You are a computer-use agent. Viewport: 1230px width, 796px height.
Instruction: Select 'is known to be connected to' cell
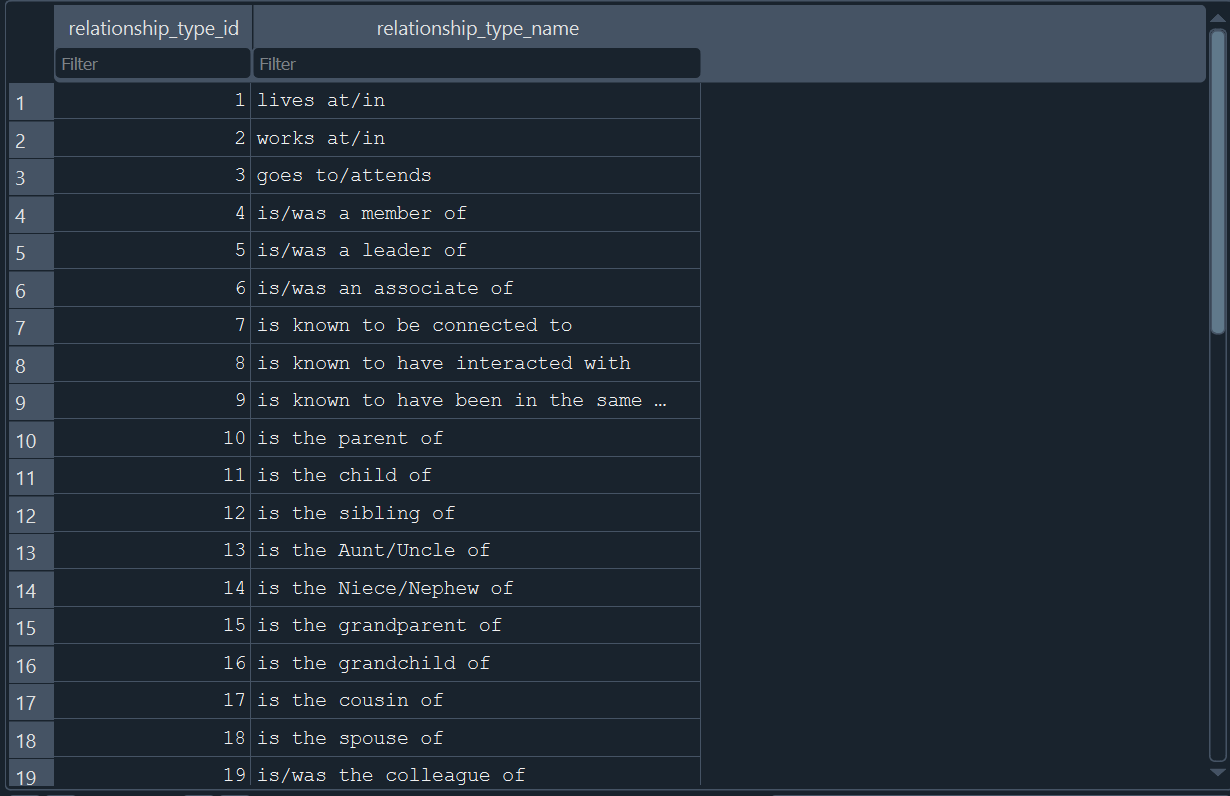coord(476,326)
